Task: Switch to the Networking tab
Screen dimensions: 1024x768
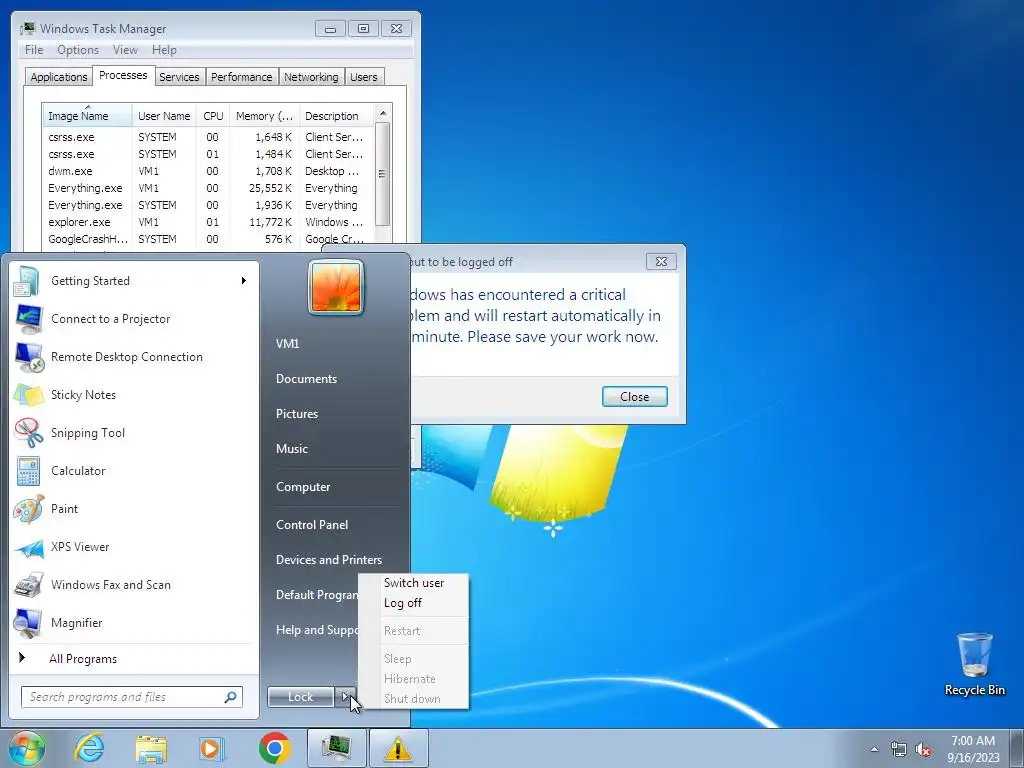Action: [x=312, y=77]
